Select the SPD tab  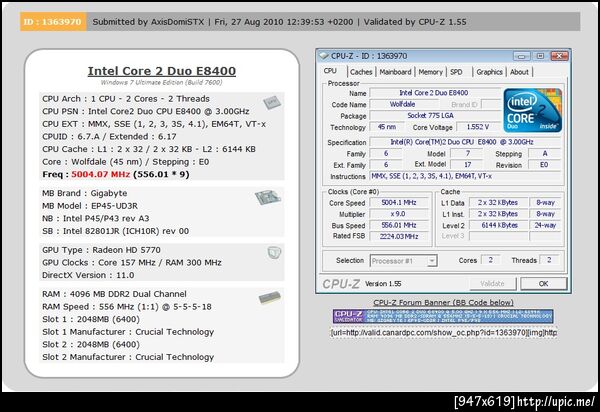(456, 72)
